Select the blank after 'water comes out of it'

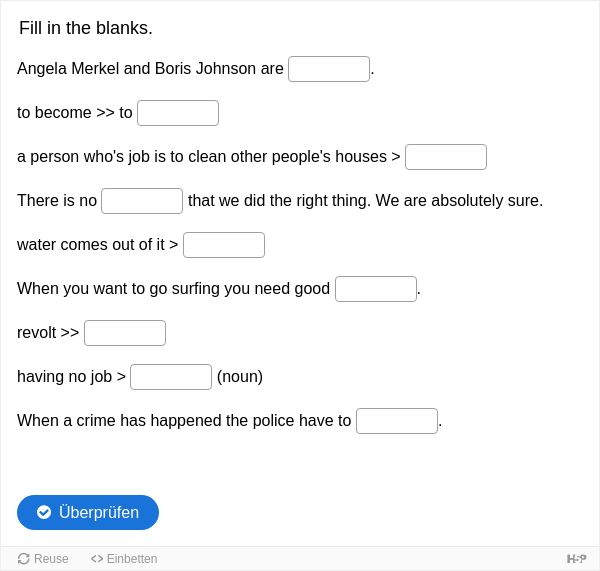pyautogui.click(x=224, y=245)
